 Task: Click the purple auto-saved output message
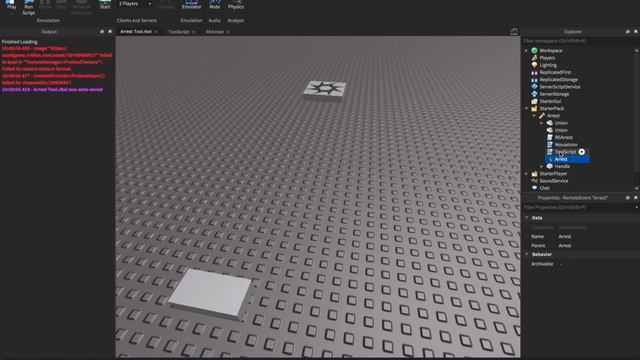tap(52, 89)
